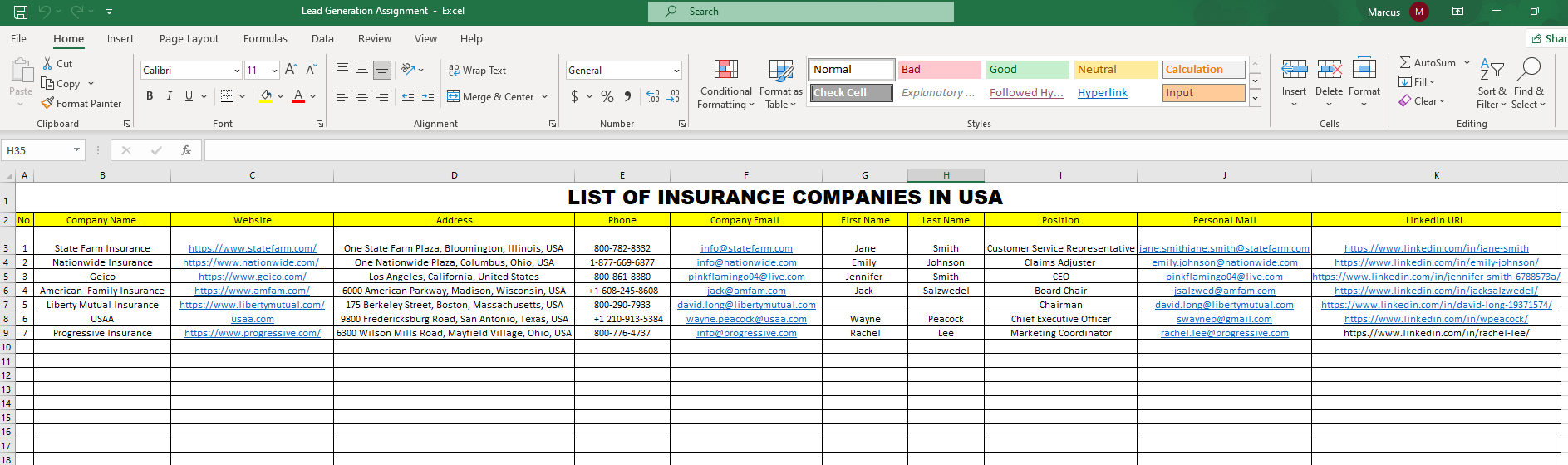The height and width of the screenshot is (465, 1568).
Task: Toggle Underline formatting
Action: (x=189, y=96)
